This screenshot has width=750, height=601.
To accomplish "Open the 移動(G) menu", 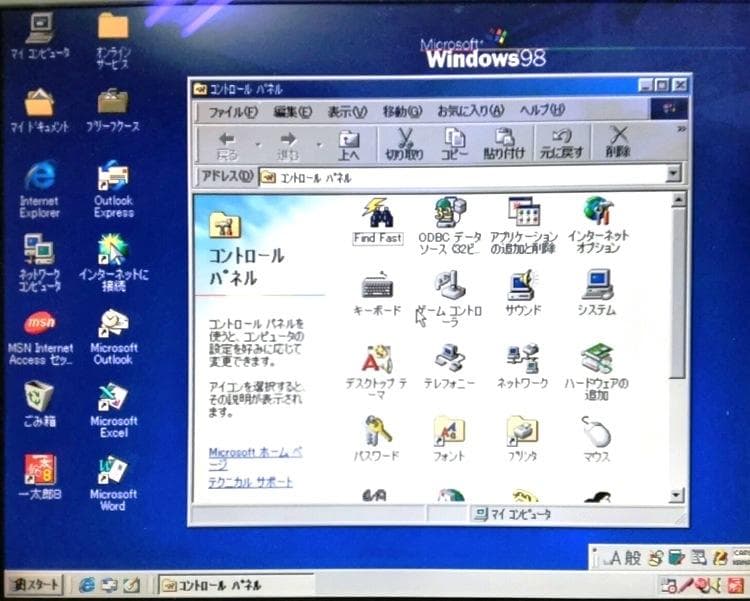I will [x=402, y=111].
